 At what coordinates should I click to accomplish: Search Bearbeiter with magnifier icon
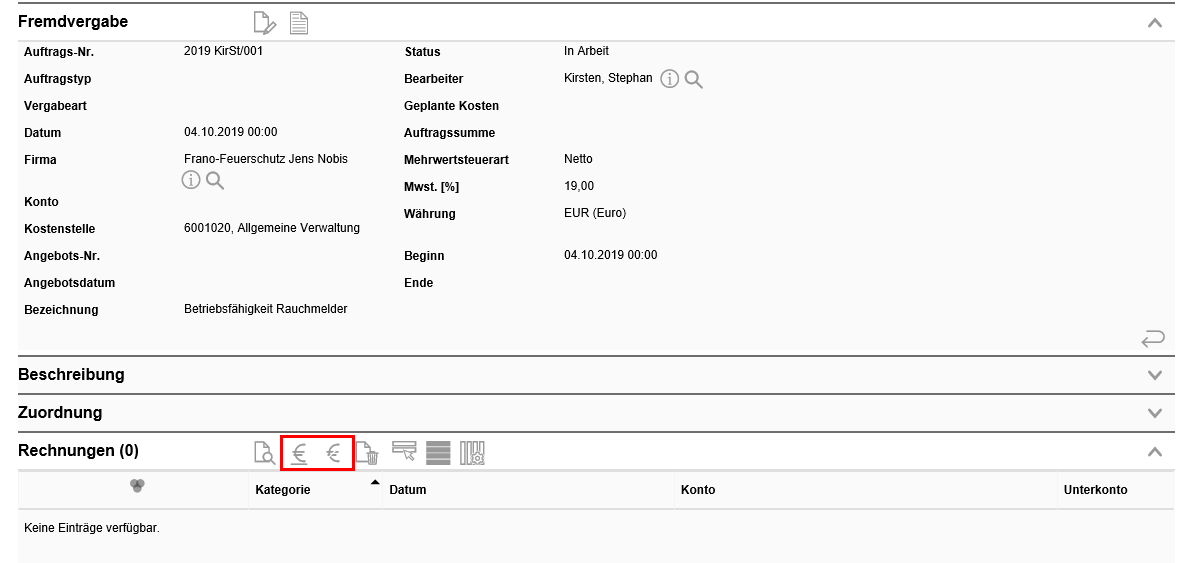pyautogui.click(x=694, y=79)
